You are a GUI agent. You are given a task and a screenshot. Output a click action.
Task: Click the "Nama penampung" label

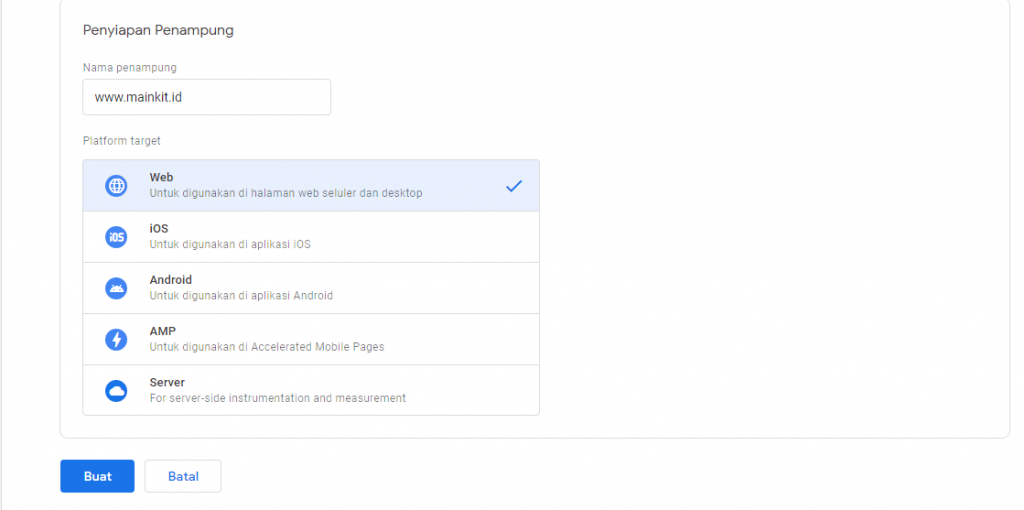point(129,67)
